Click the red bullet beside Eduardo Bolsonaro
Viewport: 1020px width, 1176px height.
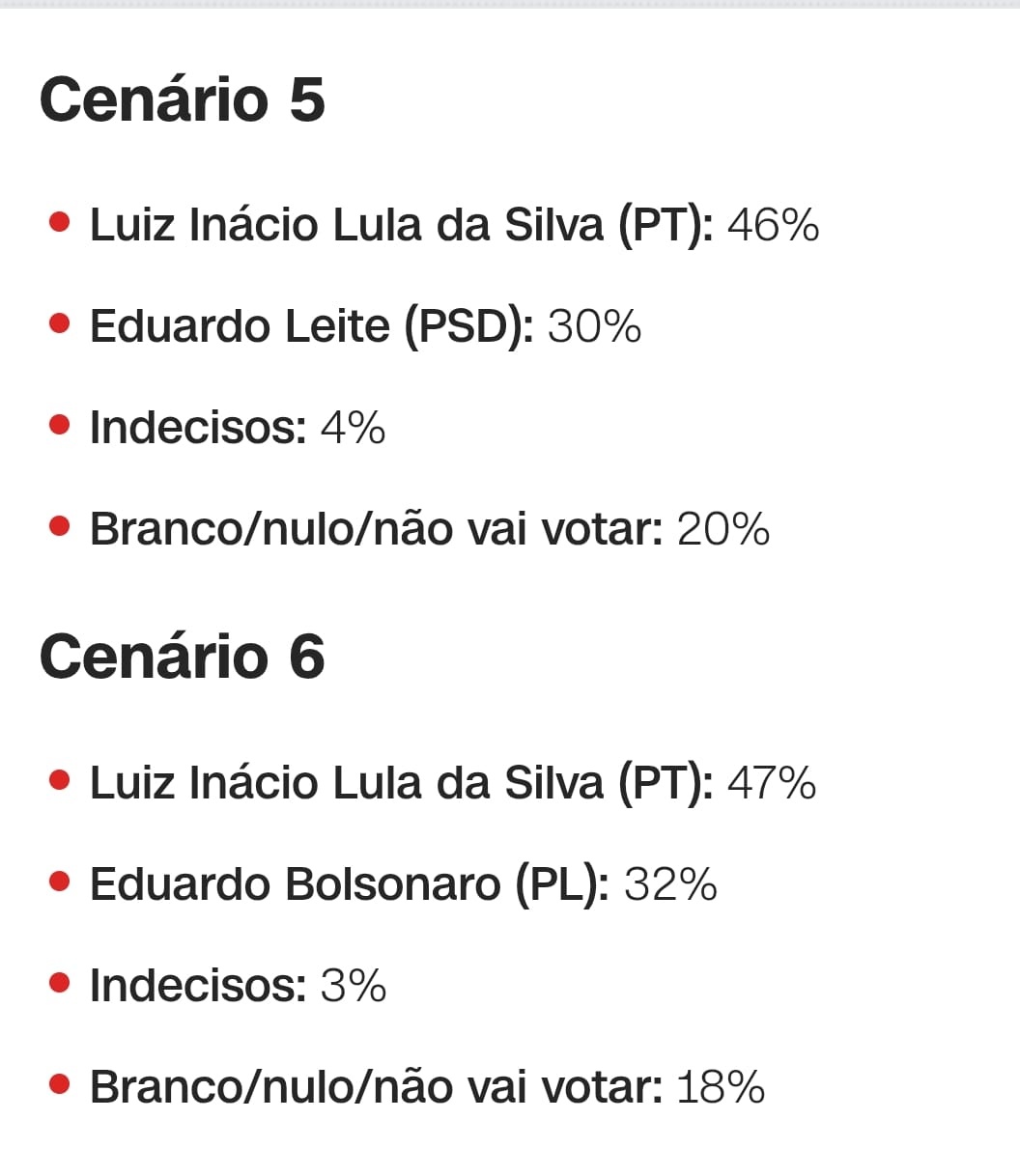click(x=60, y=882)
